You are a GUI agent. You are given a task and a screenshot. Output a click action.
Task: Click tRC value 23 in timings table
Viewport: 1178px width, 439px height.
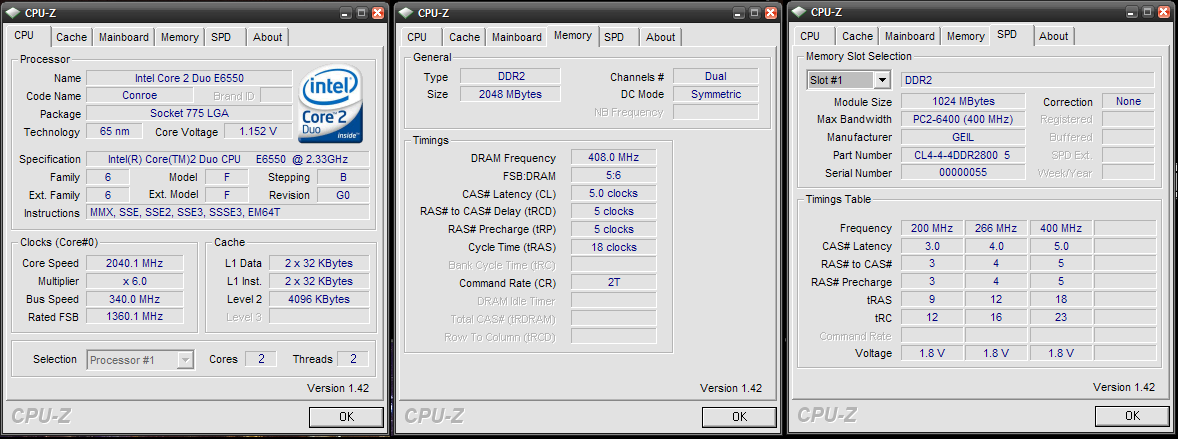[1060, 318]
